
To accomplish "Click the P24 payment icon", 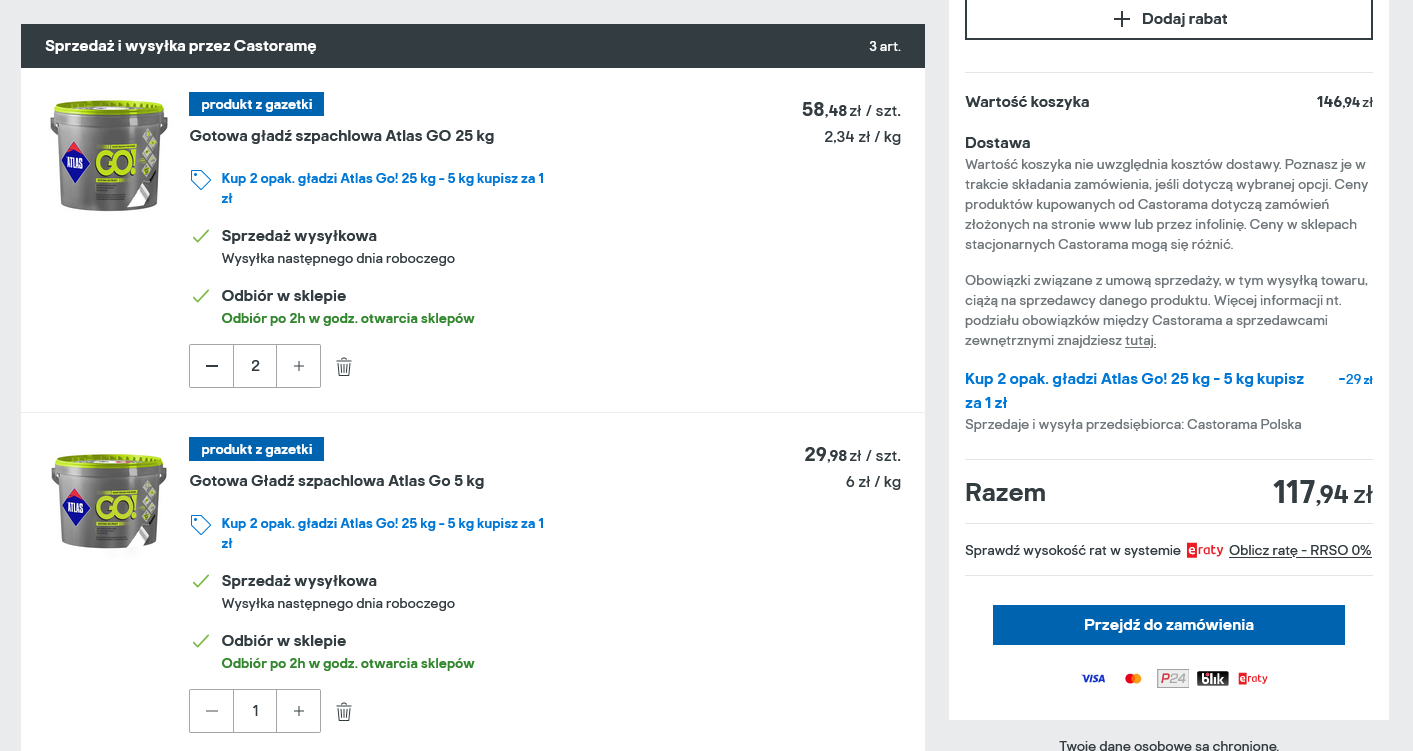I will [x=1172, y=679].
